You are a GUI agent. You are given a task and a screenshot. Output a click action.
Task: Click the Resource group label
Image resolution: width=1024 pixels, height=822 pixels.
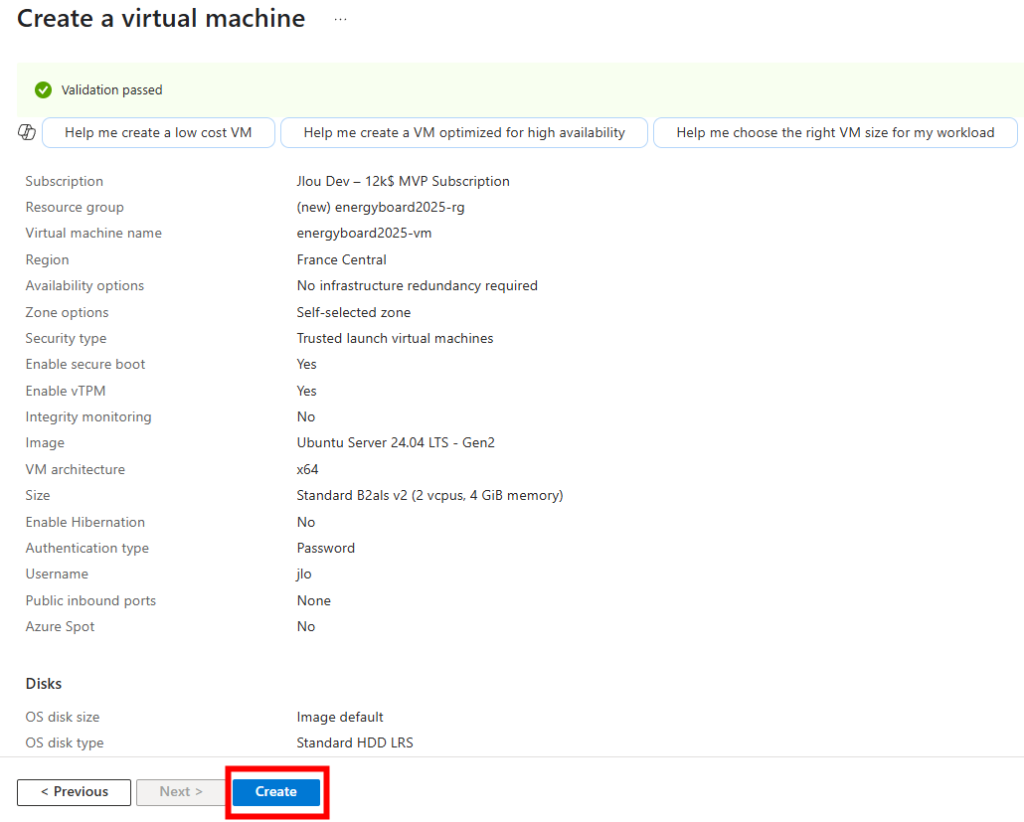[x=74, y=207]
